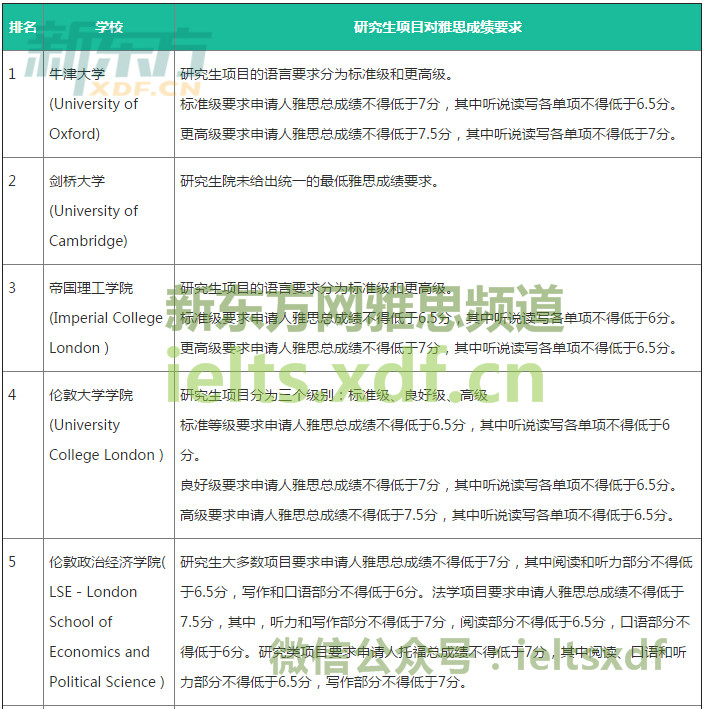Click UCL line 研究生项目分为三个级别
Image resolution: width=704 pixels, height=709 pixels.
[334, 395]
